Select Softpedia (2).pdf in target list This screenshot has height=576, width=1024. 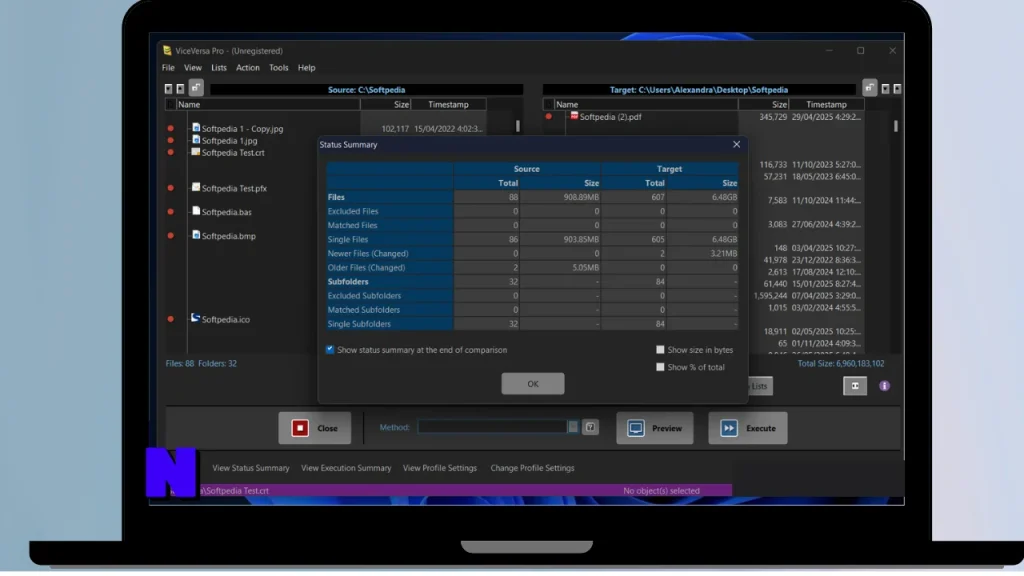point(611,116)
